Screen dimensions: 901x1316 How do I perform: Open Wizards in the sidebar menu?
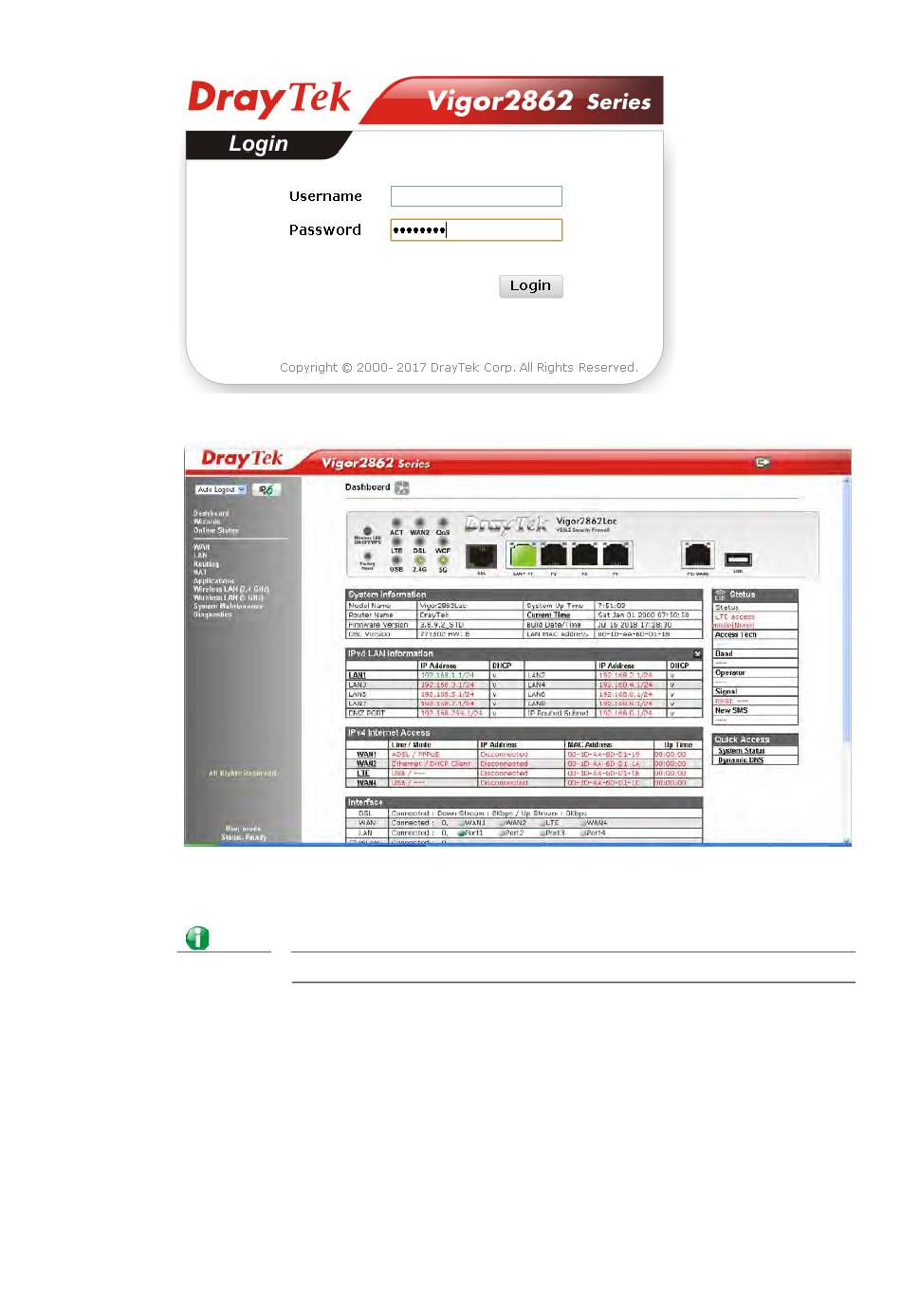point(207,521)
